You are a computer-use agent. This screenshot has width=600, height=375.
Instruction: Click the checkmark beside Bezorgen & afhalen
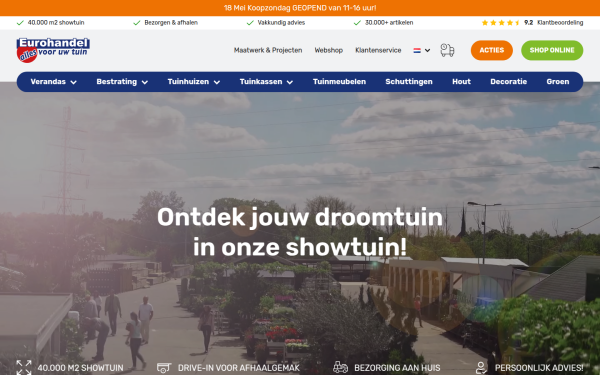pos(137,23)
